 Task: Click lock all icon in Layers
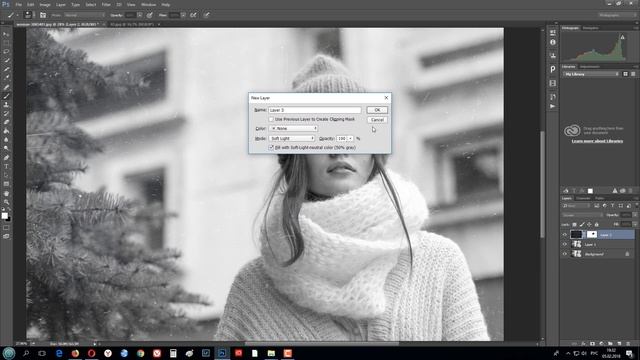pyautogui.click(x=596, y=224)
